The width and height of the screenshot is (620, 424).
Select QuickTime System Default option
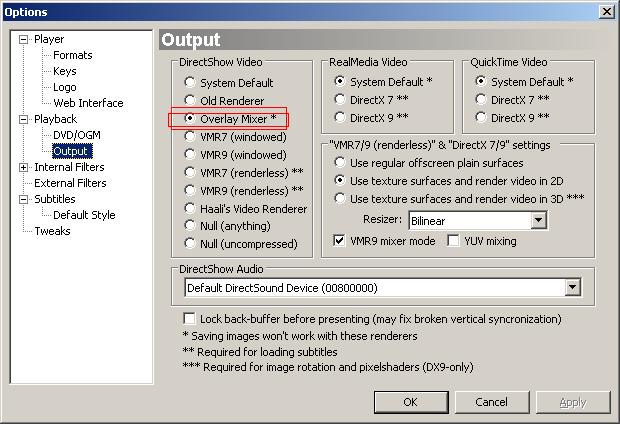[524, 81]
